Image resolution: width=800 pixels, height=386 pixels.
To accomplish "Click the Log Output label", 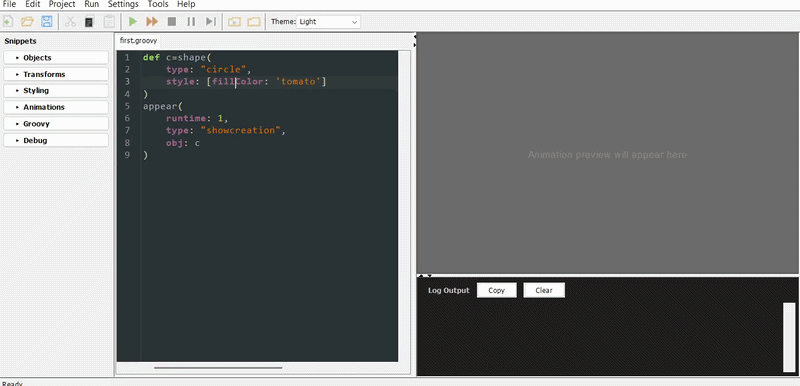I will pos(449,290).
